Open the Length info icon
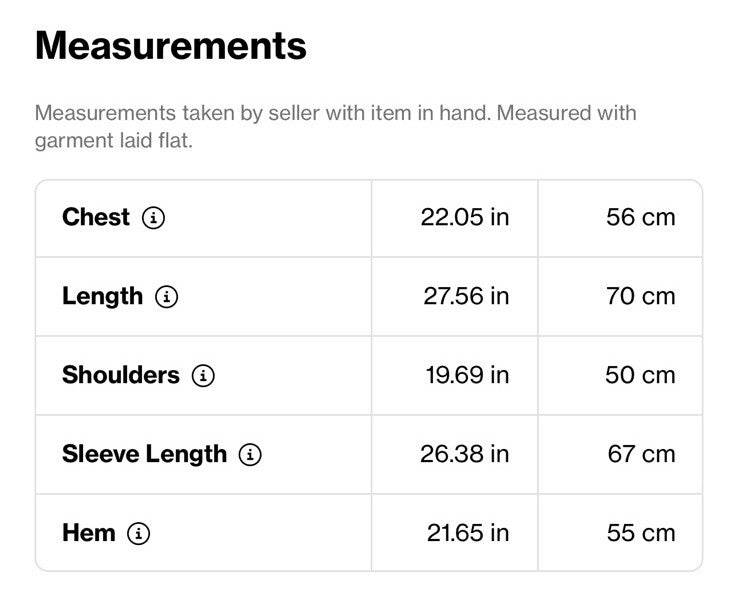The height and width of the screenshot is (611, 738). click(x=167, y=297)
